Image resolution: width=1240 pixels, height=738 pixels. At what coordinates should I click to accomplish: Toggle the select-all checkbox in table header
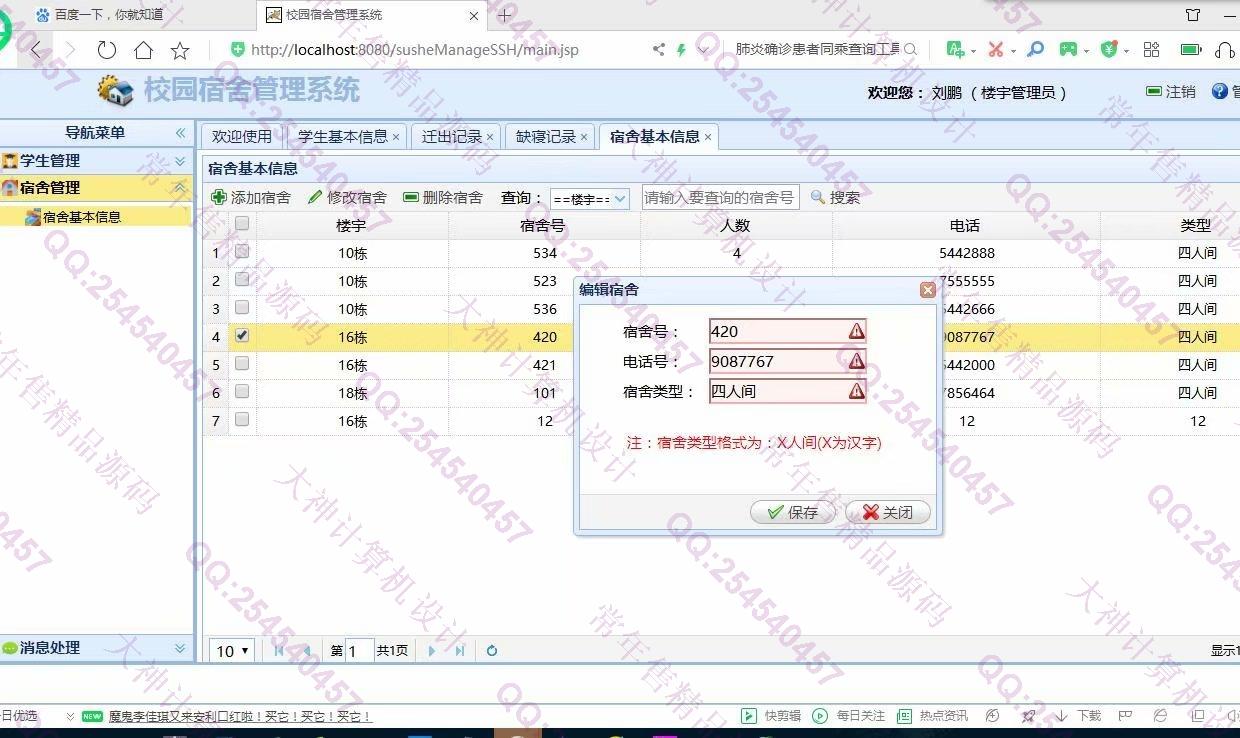[242, 224]
